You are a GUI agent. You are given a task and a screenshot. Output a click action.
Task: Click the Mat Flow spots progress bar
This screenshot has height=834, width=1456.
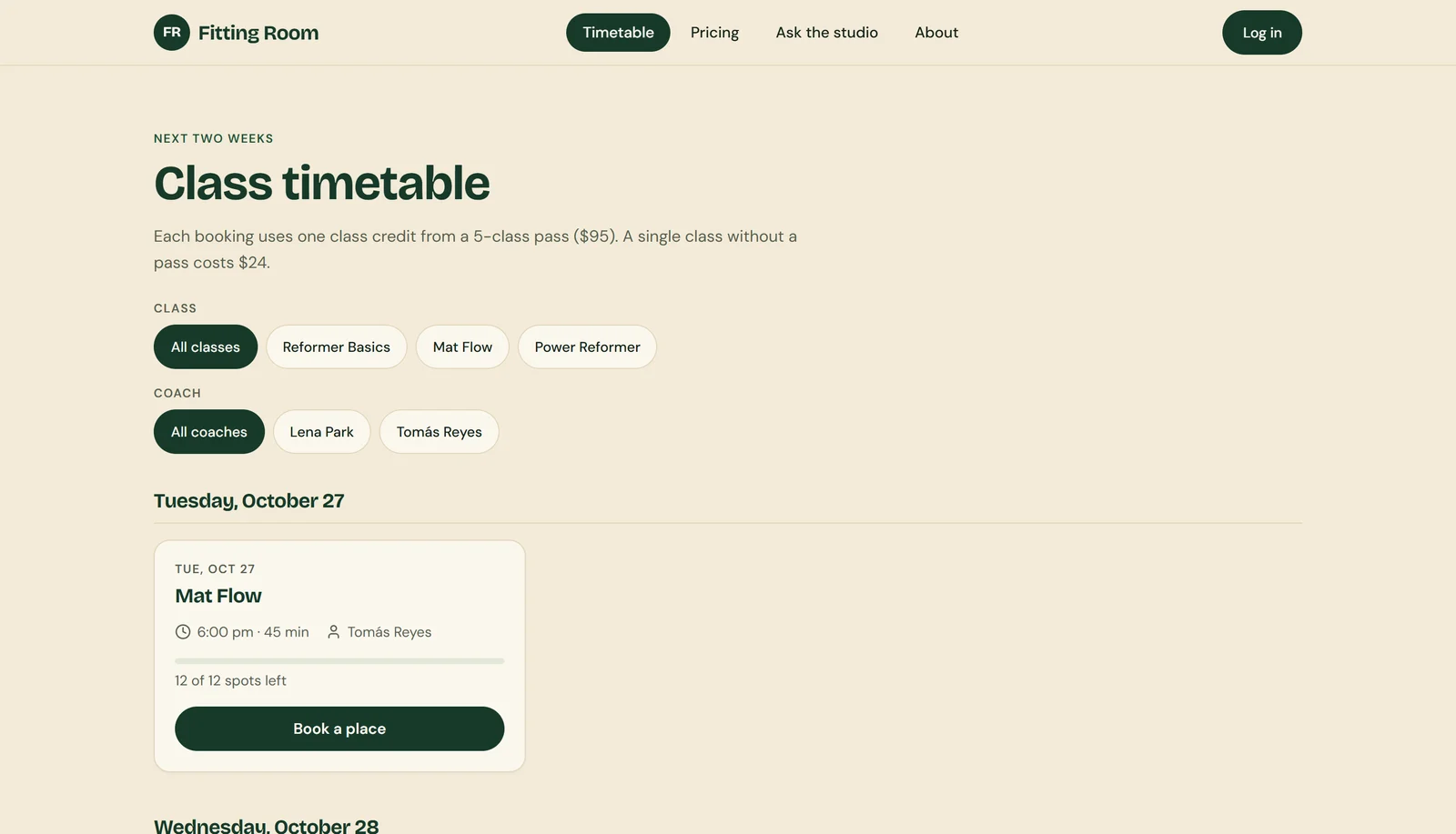click(x=339, y=661)
